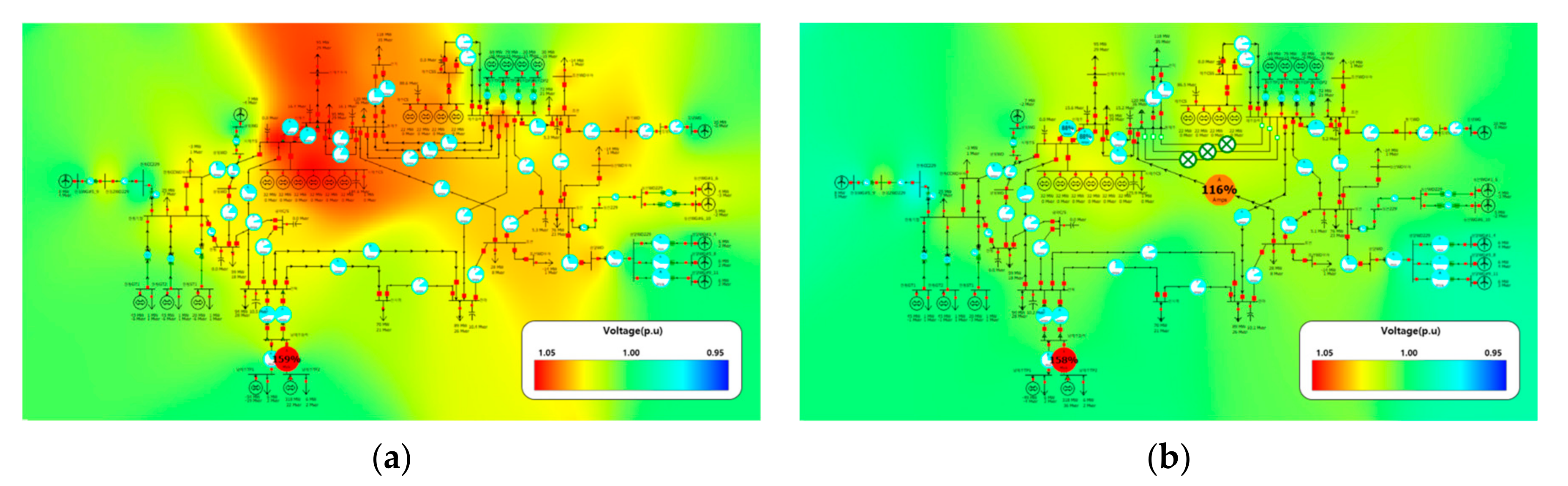Click the rightmost green X open-line marker in diagram (b)

coord(1227,144)
